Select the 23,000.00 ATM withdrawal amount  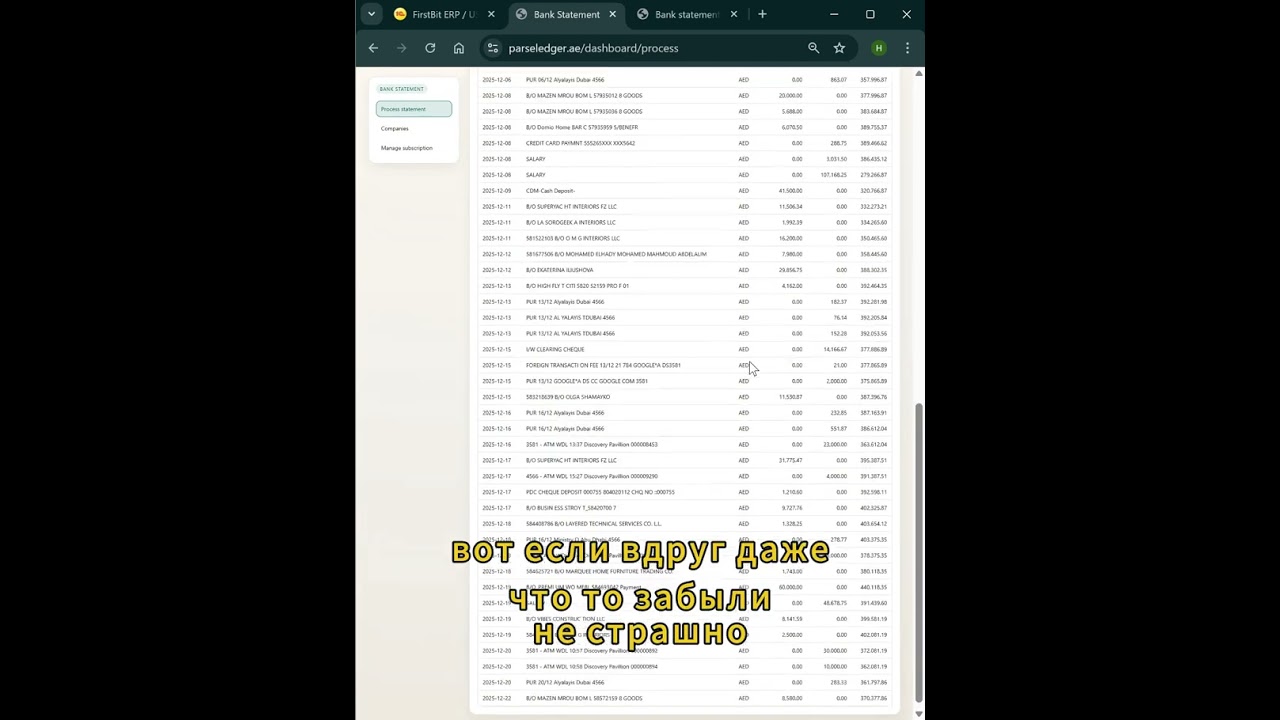click(835, 444)
